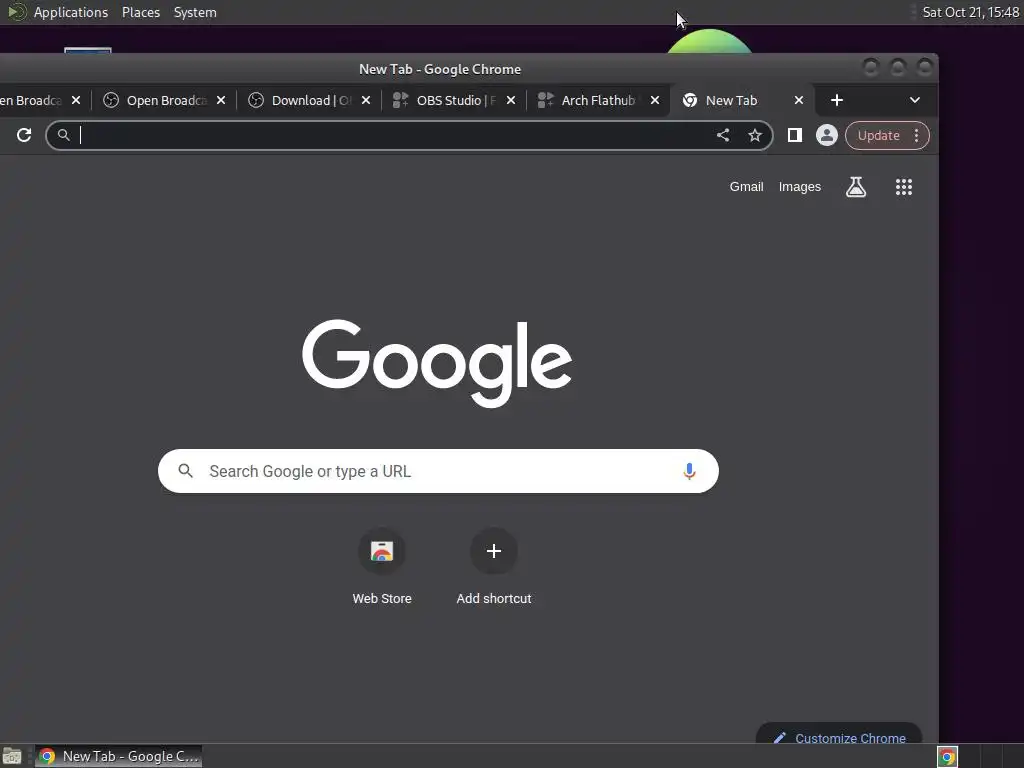Close the Download tab
This screenshot has width=1024, height=768.
click(x=366, y=100)
